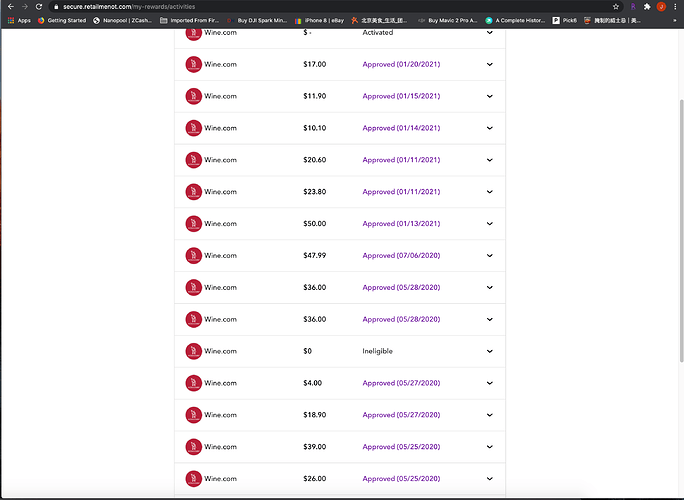The width and height of the screenshot is (684, 500).
Task: Expand the $17.00 Wine.com reward row
Action: 489,64
